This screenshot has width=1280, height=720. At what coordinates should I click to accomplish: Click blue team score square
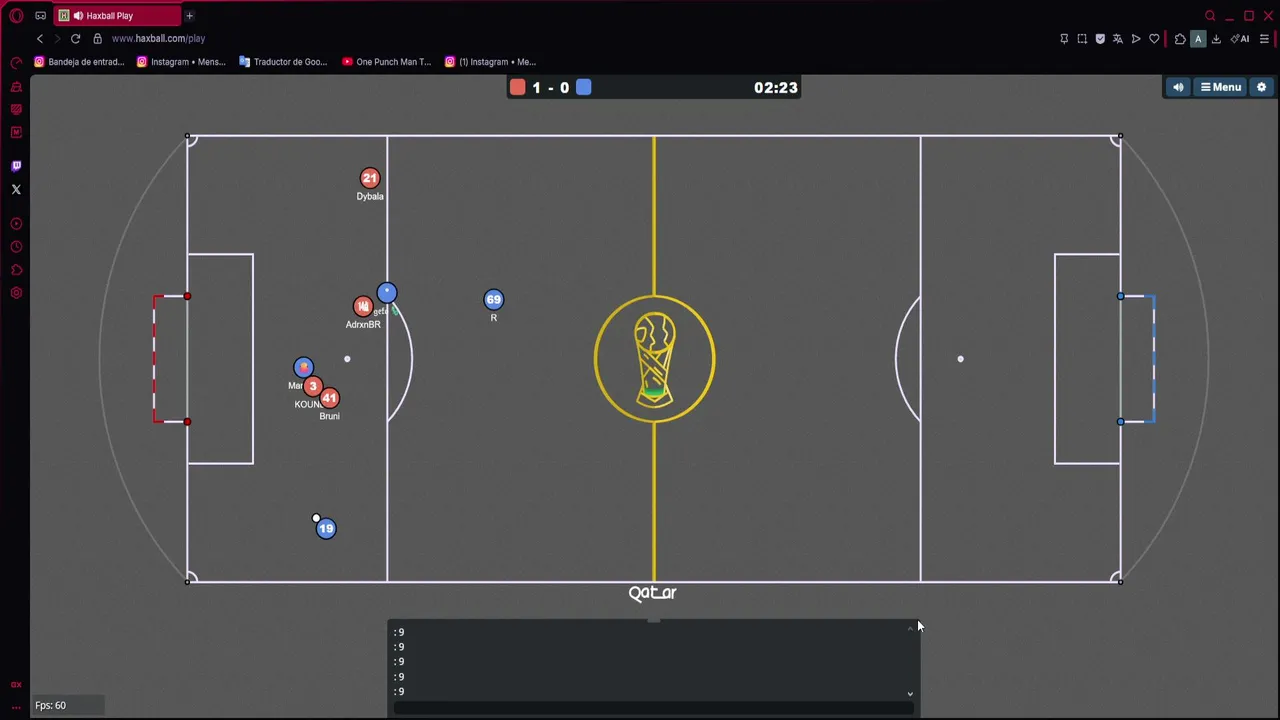pyautogui.click(x=584, y=88)
